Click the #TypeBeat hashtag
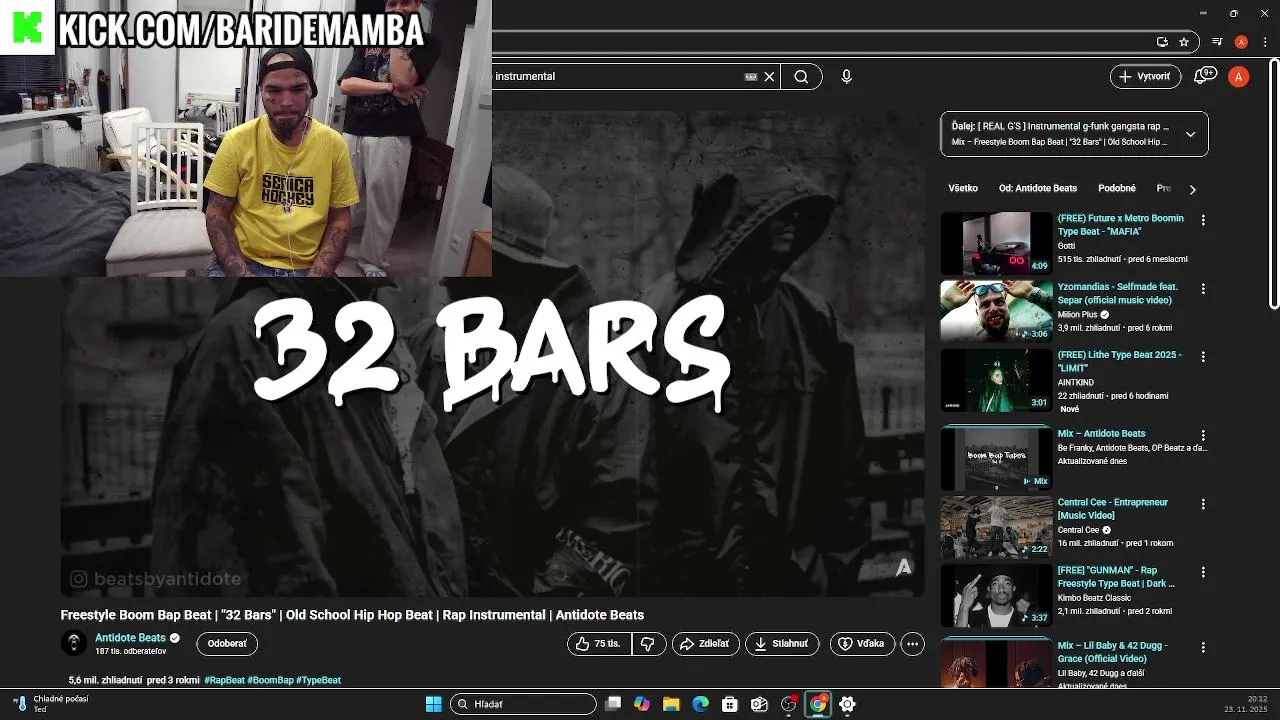Image resolution: width=1280 pixels, height=720 pixels. click(318, 680)
